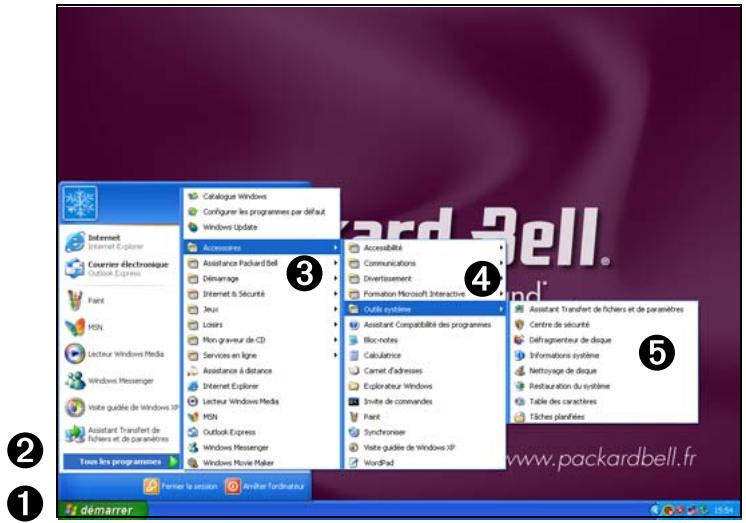Launch Nettoyage de disque
Screen dimensions: 746x523
coord(604,371)
